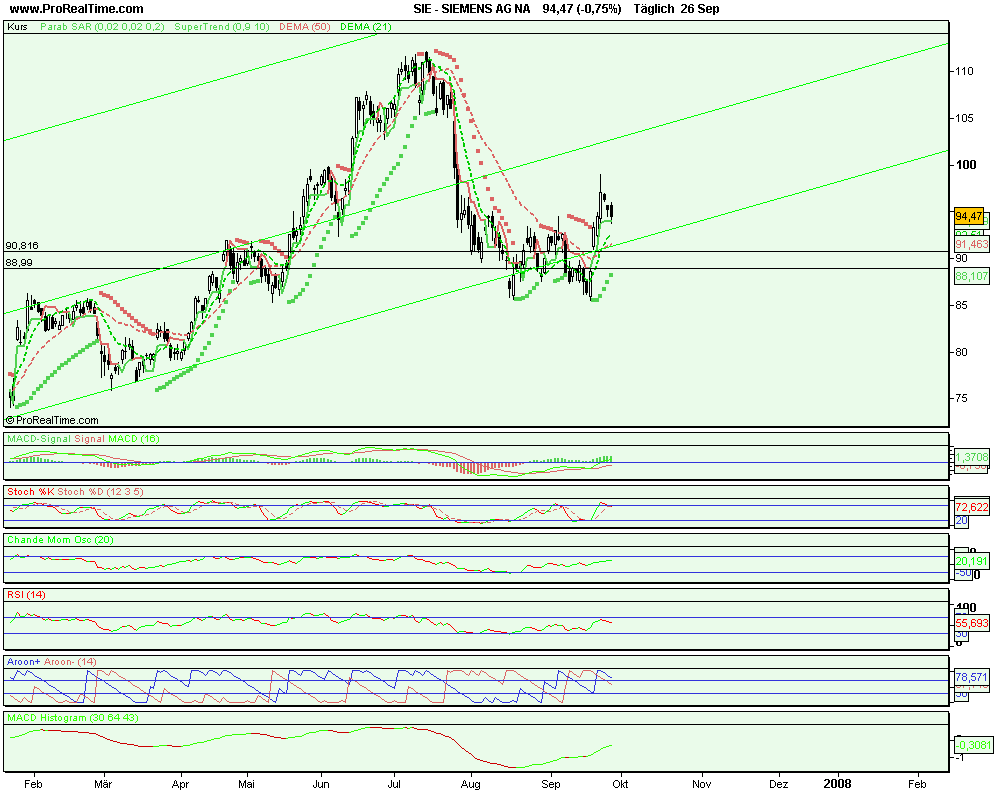Viewport: 1000px width, 800px height.
Task: Click the Apr month label on time axis
Action: tap(180, 784)
